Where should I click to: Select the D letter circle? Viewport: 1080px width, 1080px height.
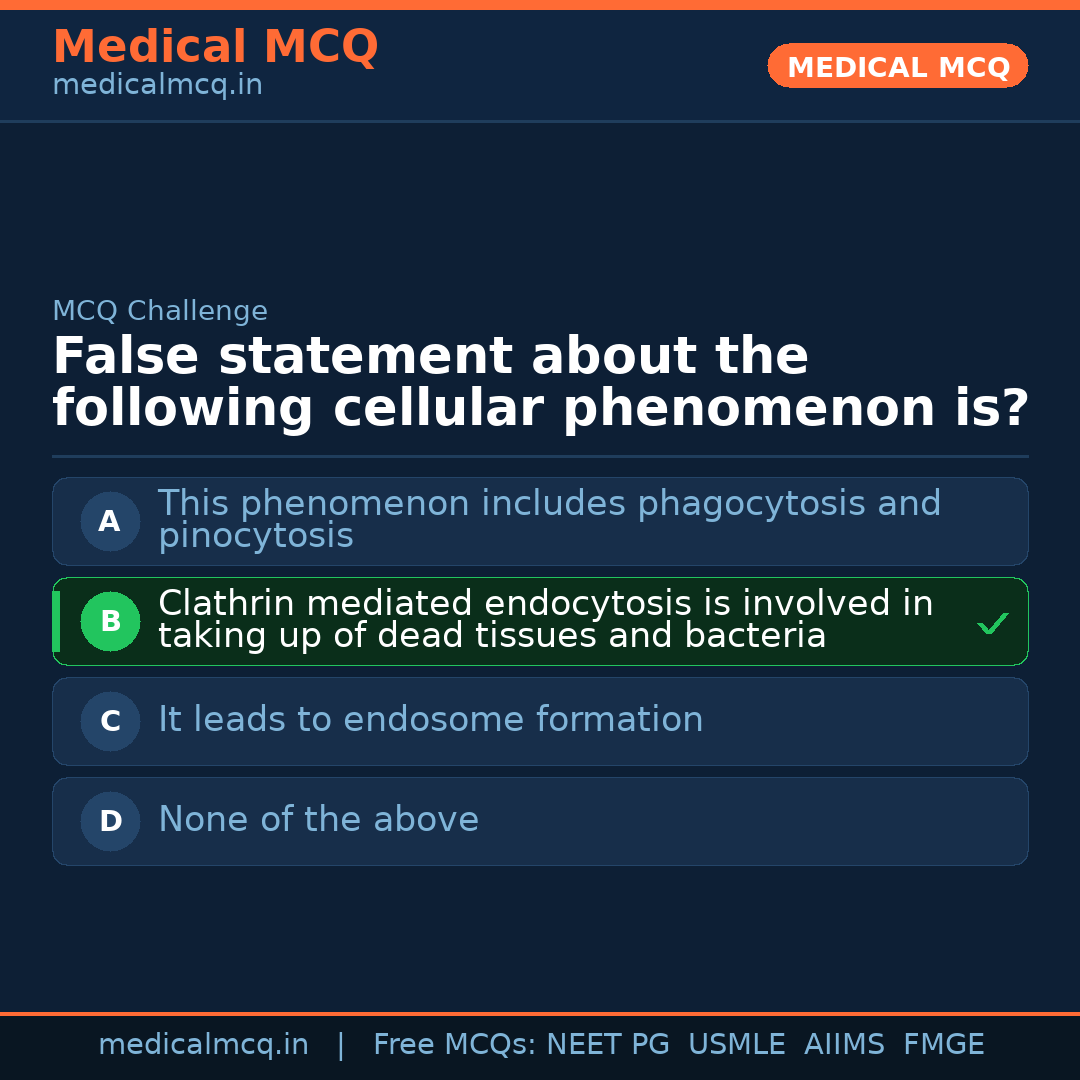[110, 821]
